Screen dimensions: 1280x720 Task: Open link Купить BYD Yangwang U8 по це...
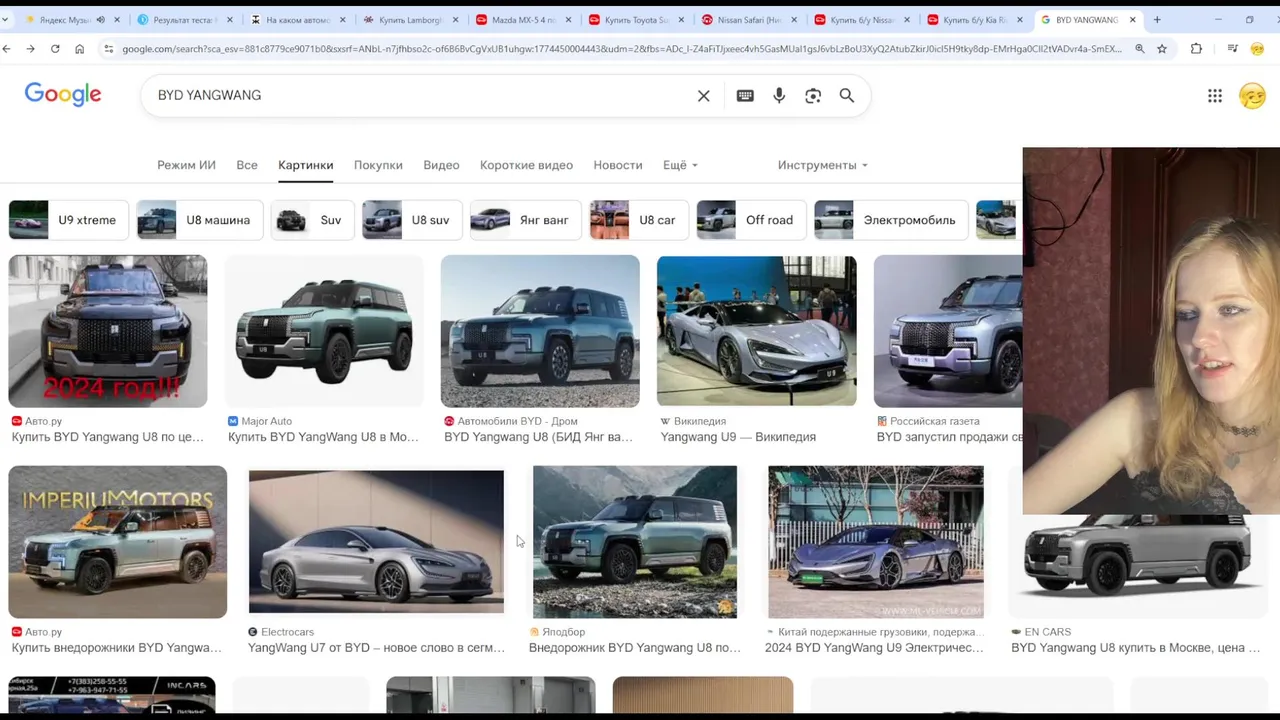pyautogui.click(x=107, y=437)
